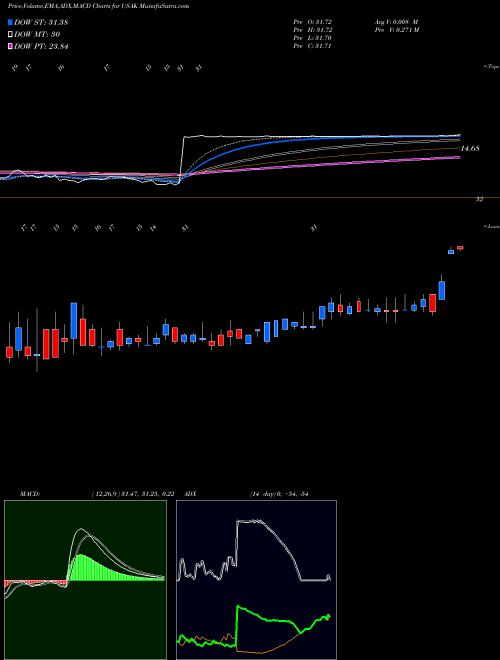
Task: Click the '<Tops' marker label
Action: (492, 67)
